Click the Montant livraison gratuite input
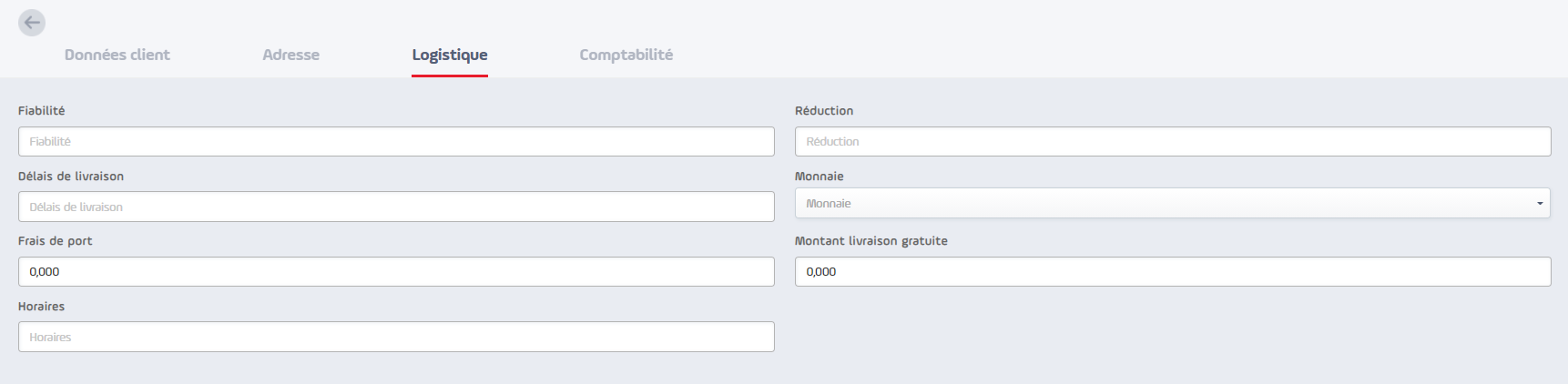This screenshot has height=384, width=1568. click(x=1173, y=271)
